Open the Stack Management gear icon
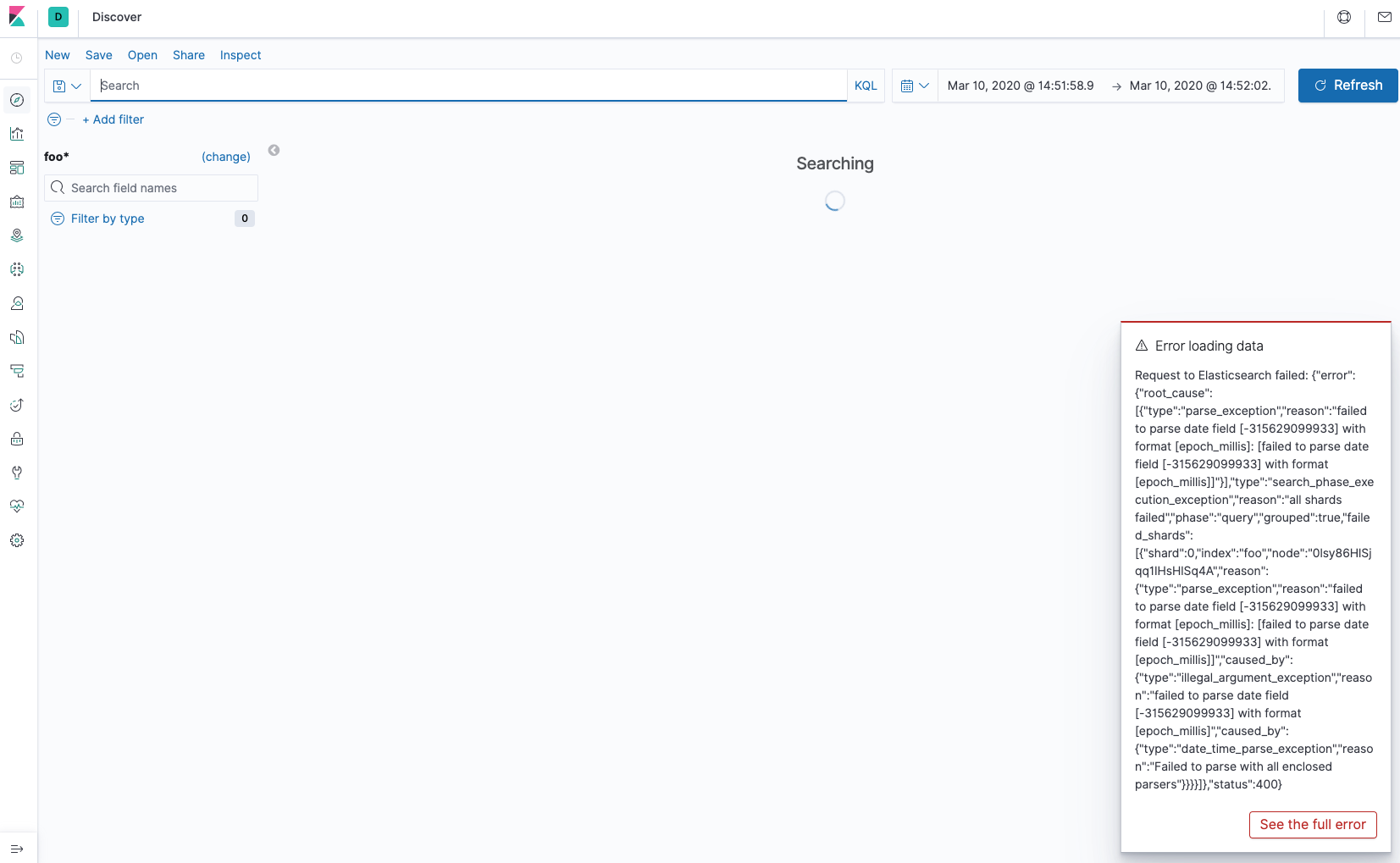Screen dimensions: 1400x863 [17, 540]
